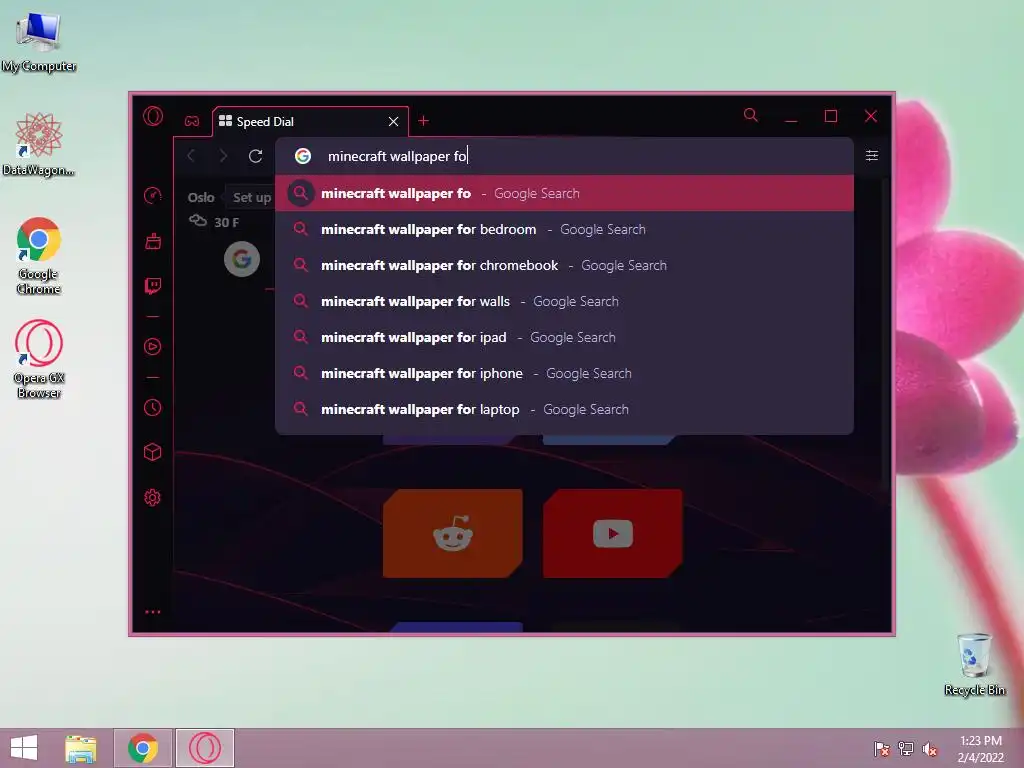Open File Explorer from the taskbar
The image size is (1024, 768).
click(81, 748)
